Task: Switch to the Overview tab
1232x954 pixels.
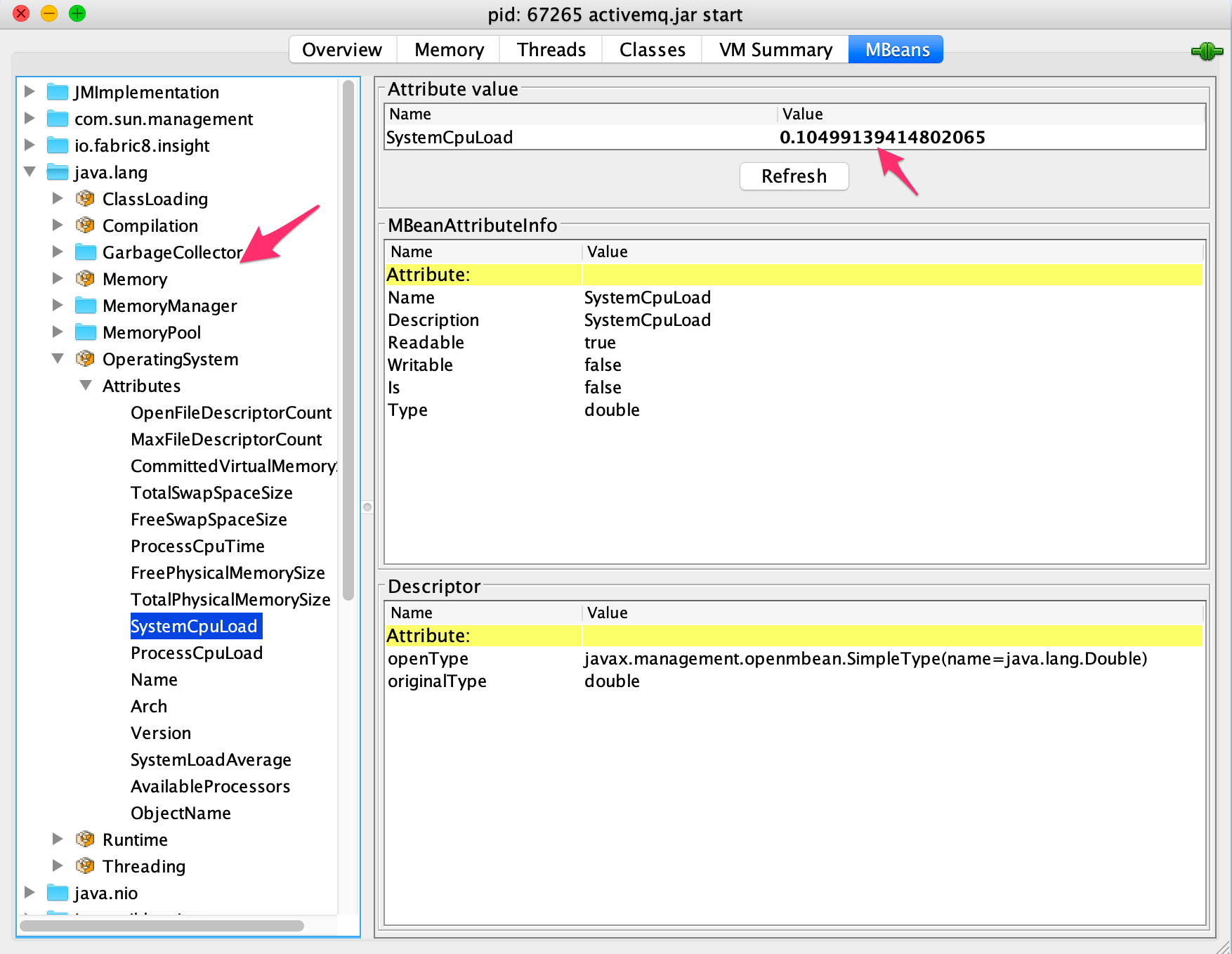Action: click(343, 50)
